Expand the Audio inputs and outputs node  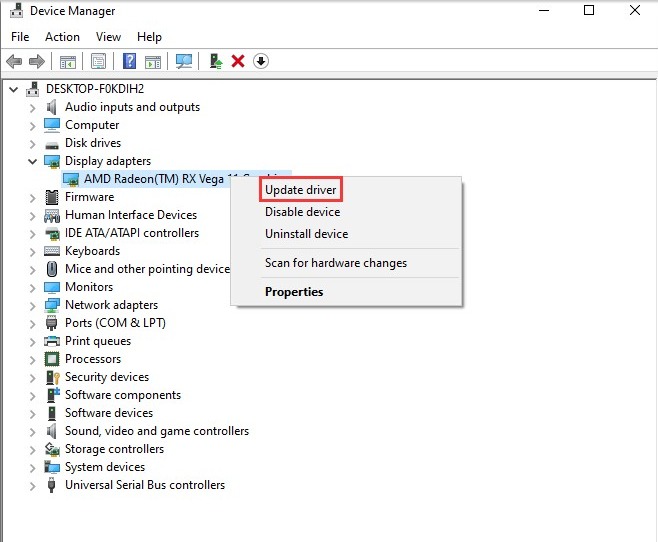tap(33, 108)
